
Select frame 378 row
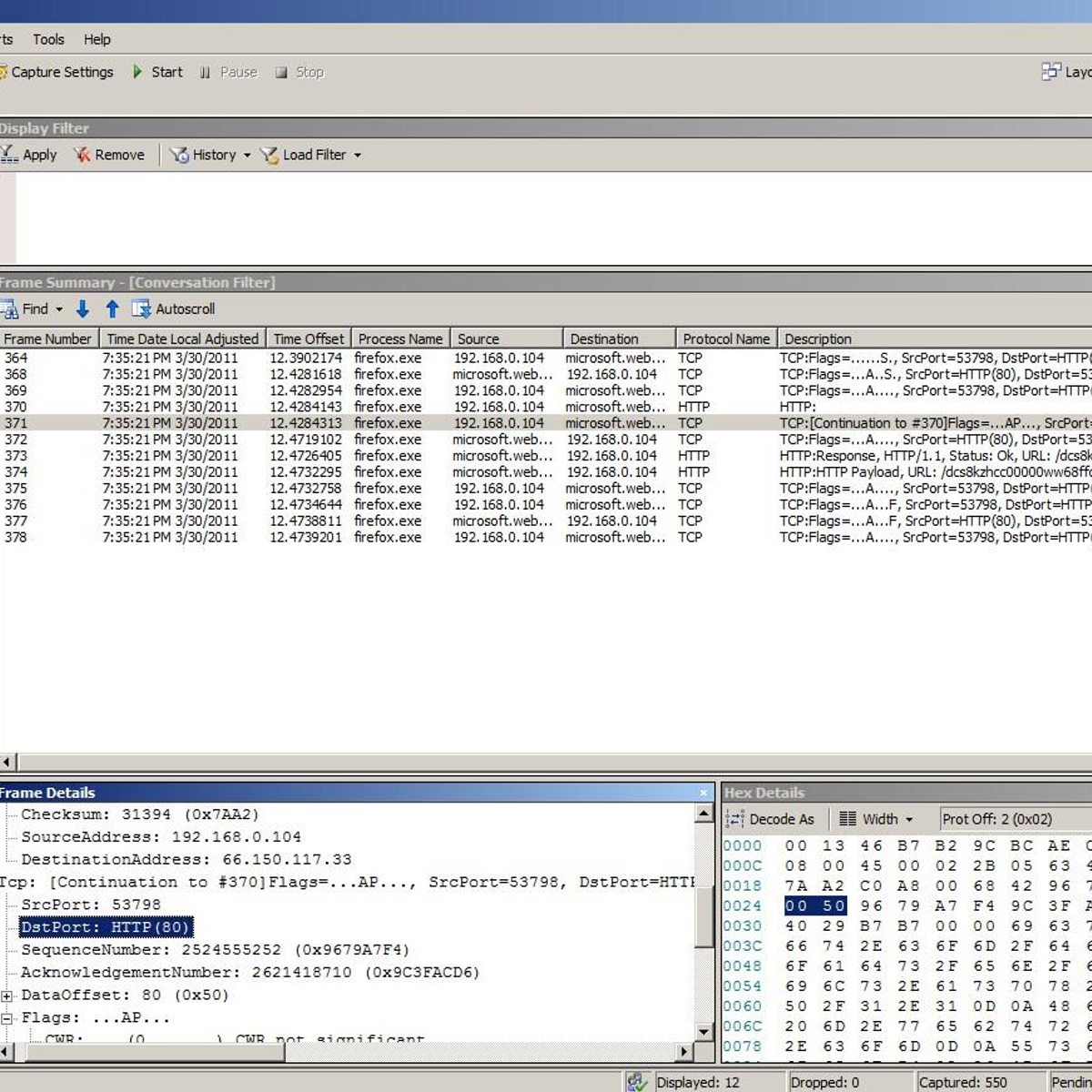pos(546,538)
